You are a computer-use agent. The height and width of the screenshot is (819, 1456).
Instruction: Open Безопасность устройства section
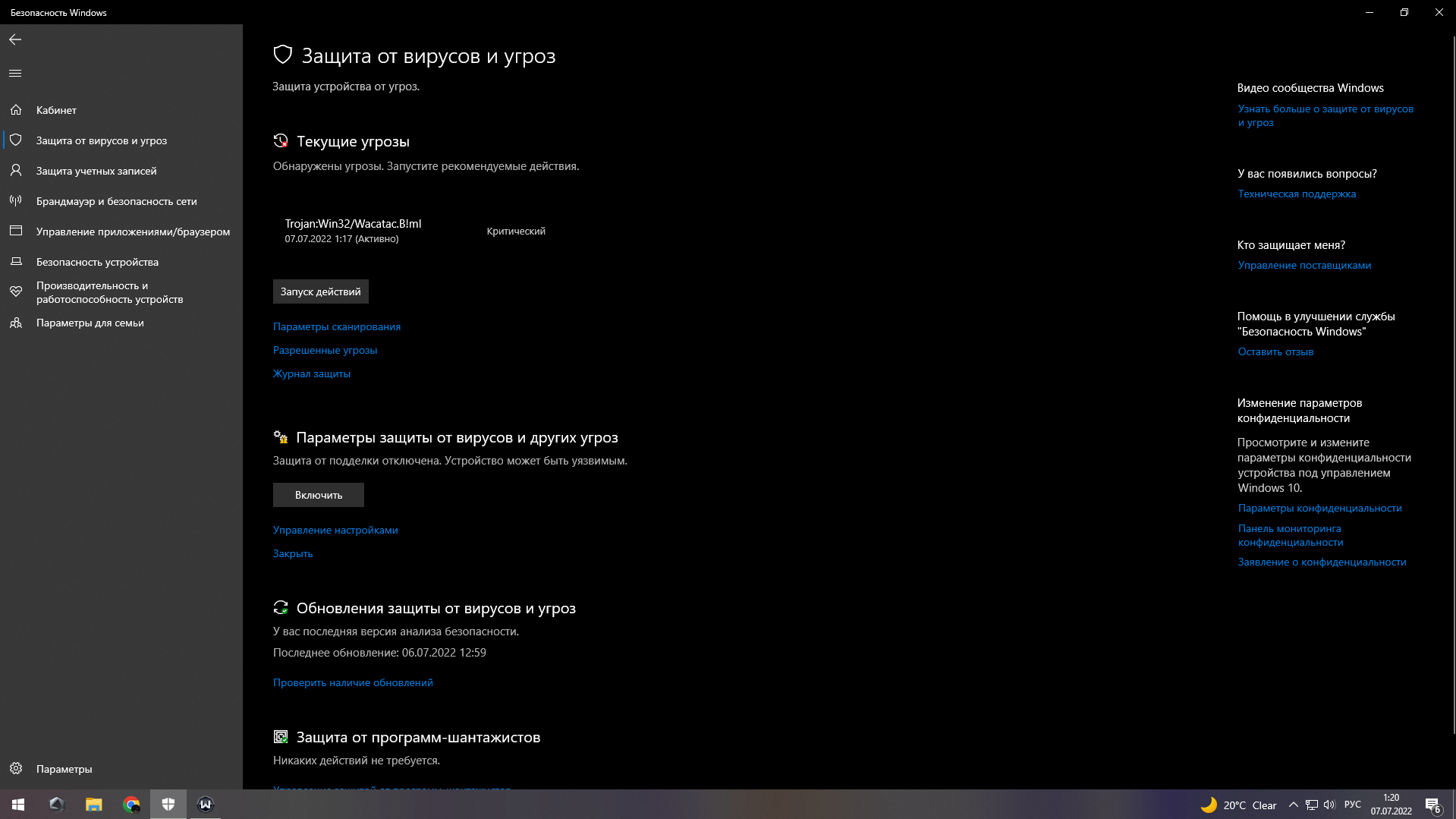97,262
